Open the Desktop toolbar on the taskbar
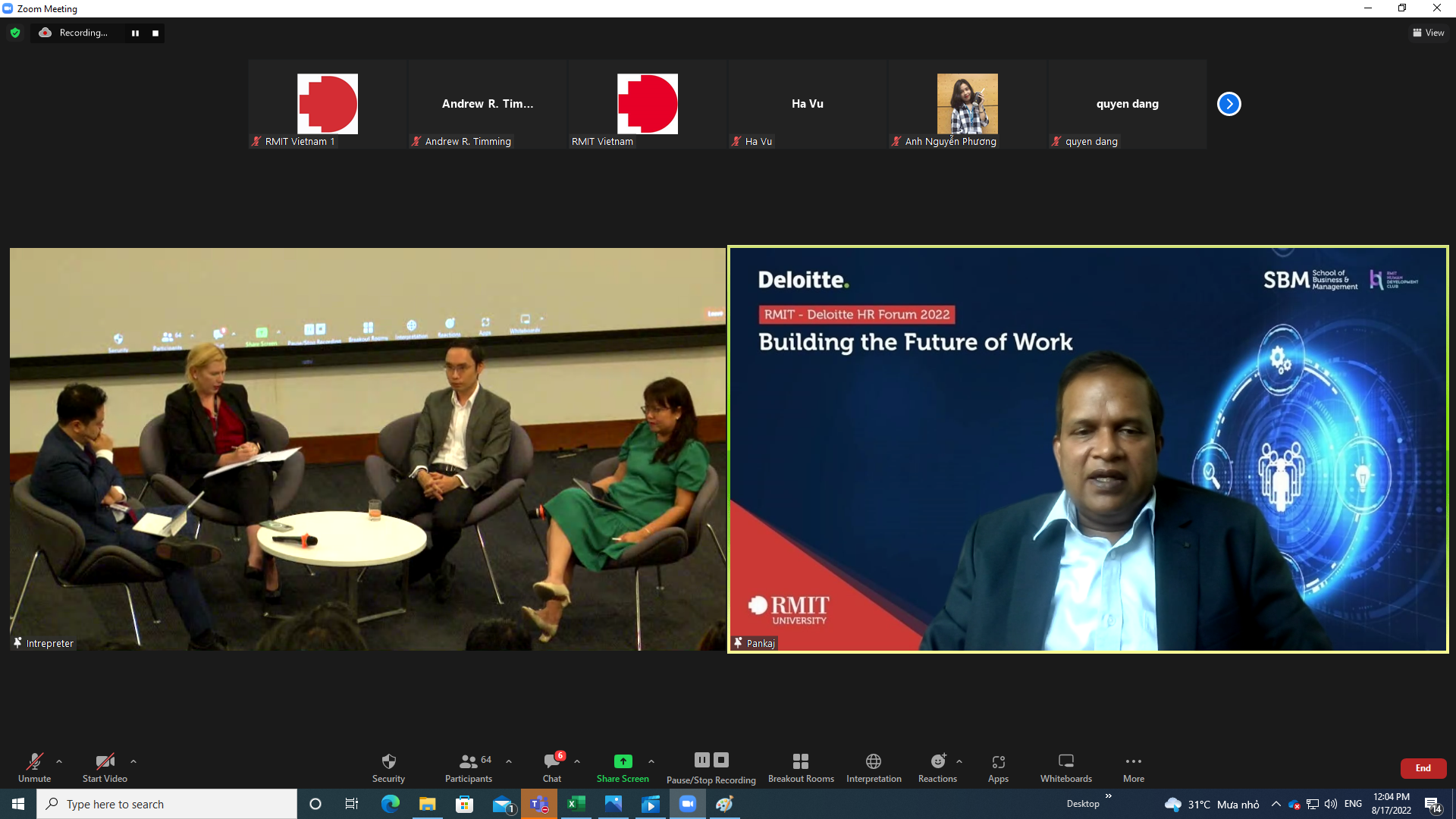Image resolution: width=1456 pixels, height=819 pixels. pos(1083,804)
